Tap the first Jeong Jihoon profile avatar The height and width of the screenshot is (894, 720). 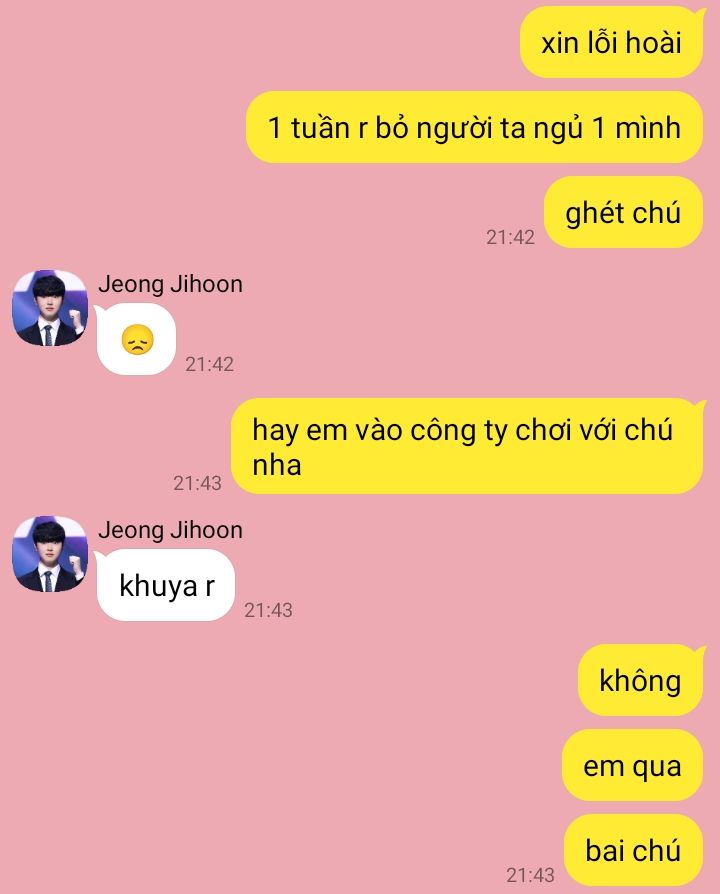tap(50, 308)
